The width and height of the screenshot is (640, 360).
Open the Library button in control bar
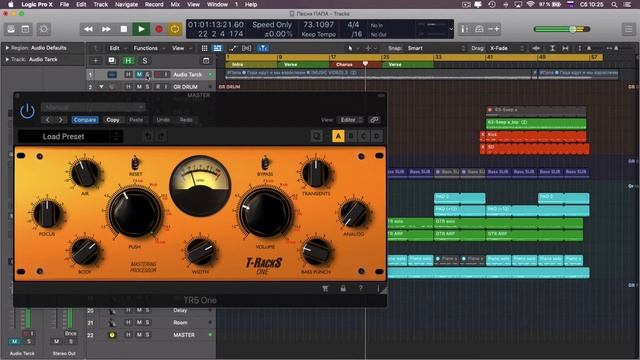(11, 29)
